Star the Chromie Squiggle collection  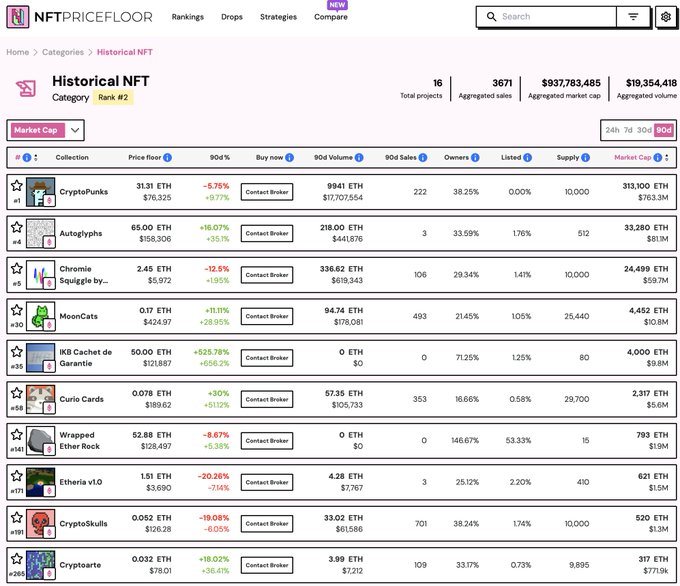click(x=17, y=268)
